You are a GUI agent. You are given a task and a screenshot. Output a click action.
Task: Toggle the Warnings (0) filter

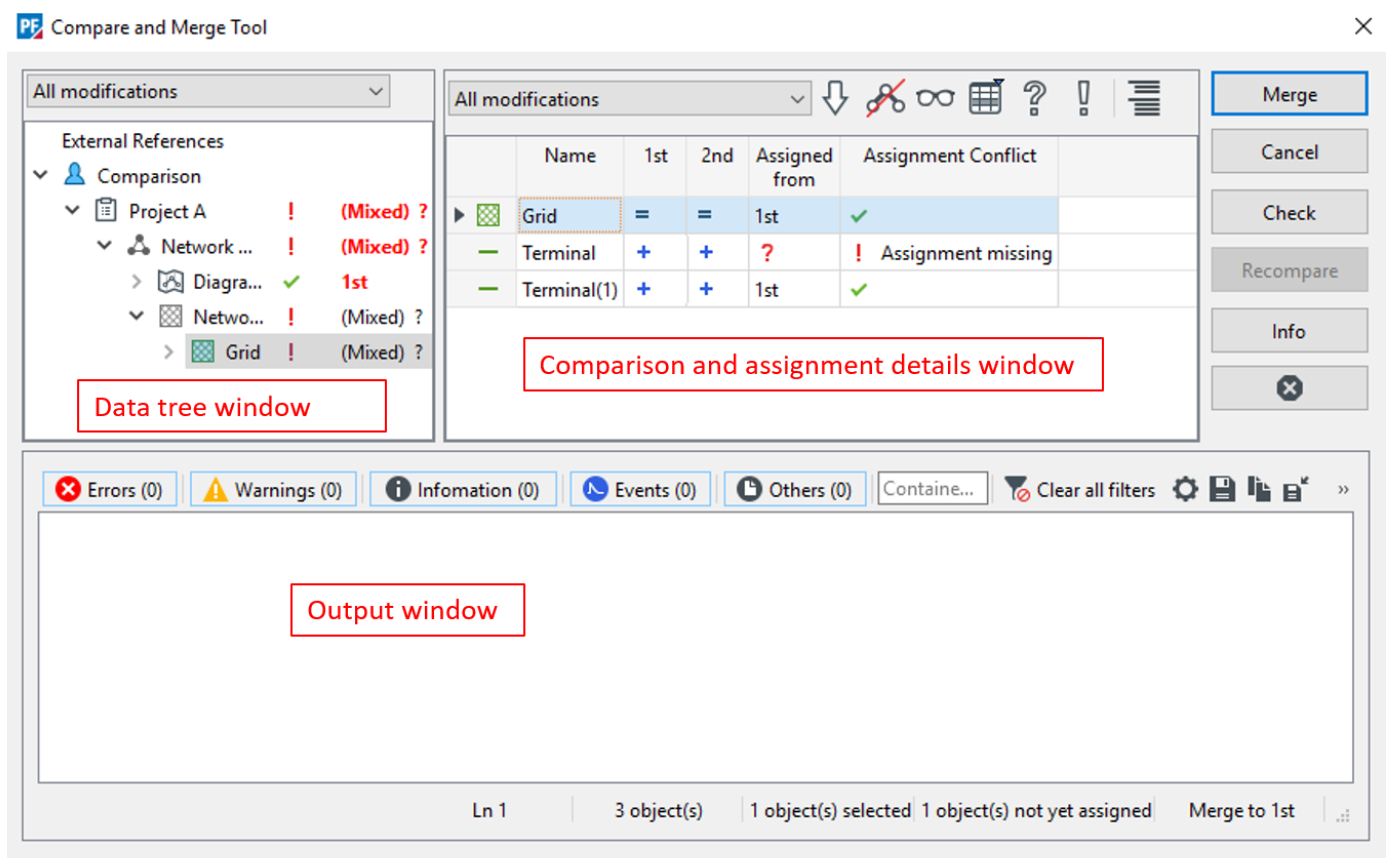point(273,490)
